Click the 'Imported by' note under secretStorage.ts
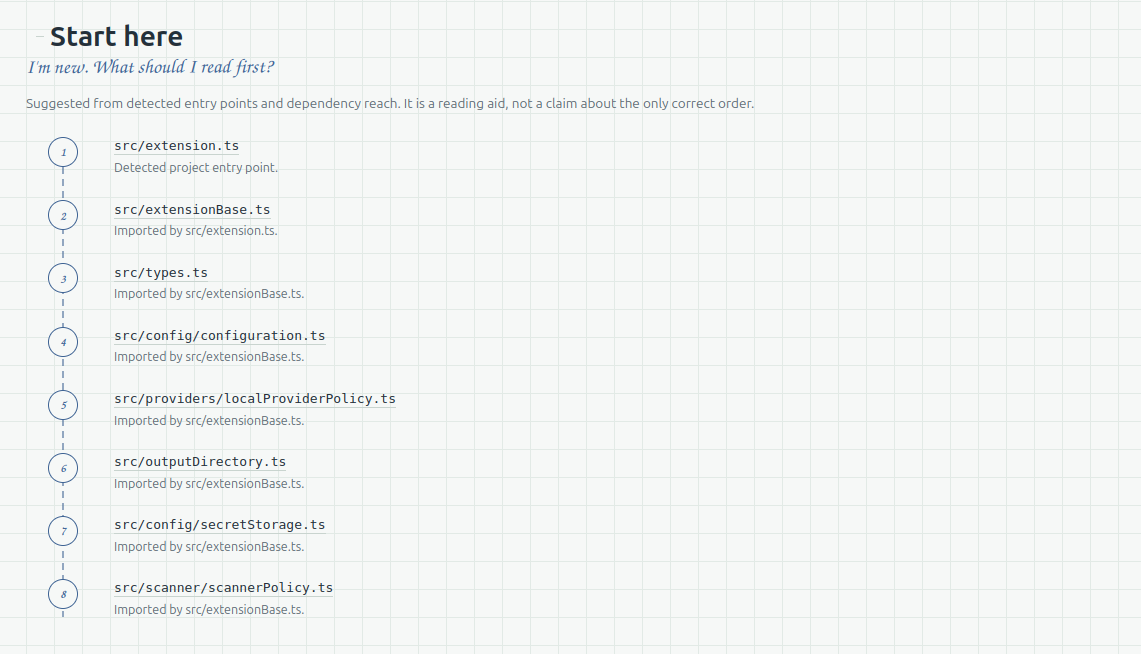Image resolution: width=1141 pixels, height=654 pixels. pos(209,546)
